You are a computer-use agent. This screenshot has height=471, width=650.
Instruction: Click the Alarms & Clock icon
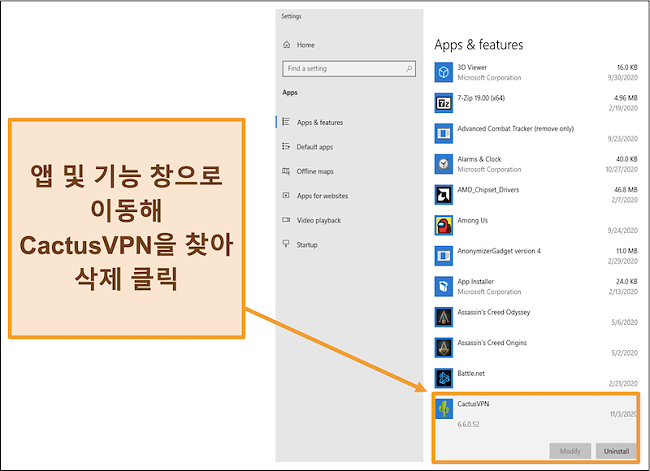(x=444, y=164)
